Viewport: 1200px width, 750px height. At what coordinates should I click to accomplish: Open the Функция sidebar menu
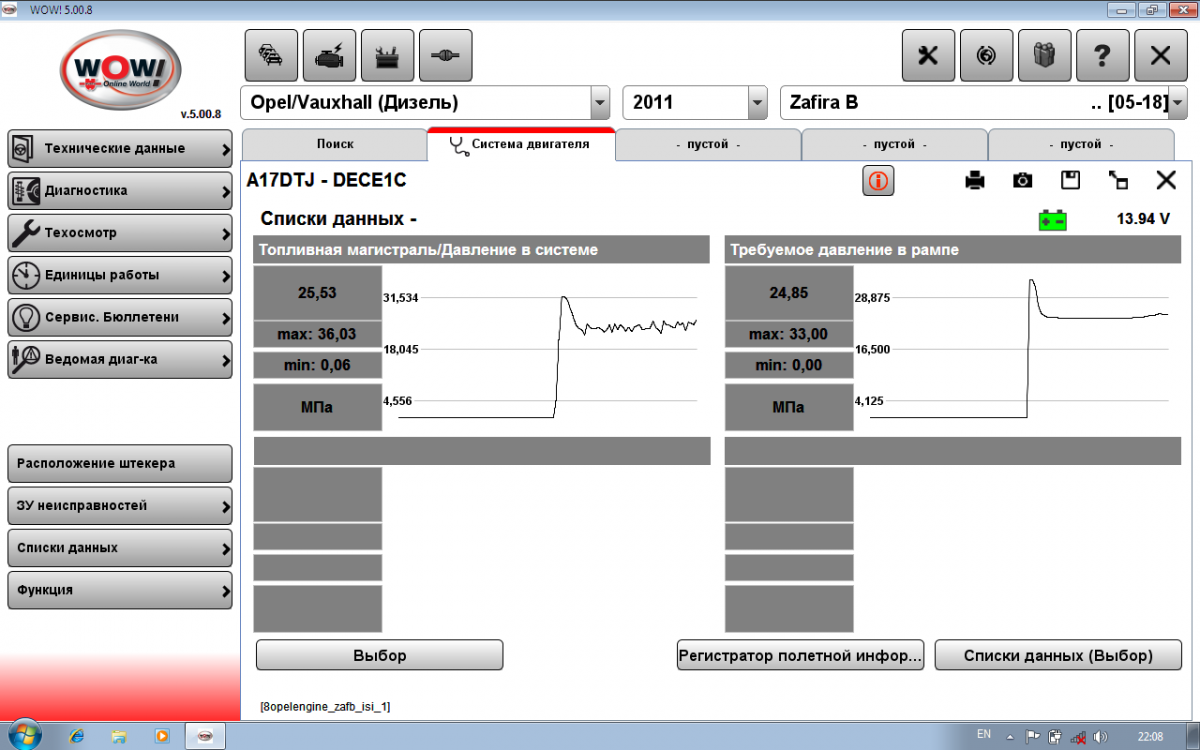point(120,589)
